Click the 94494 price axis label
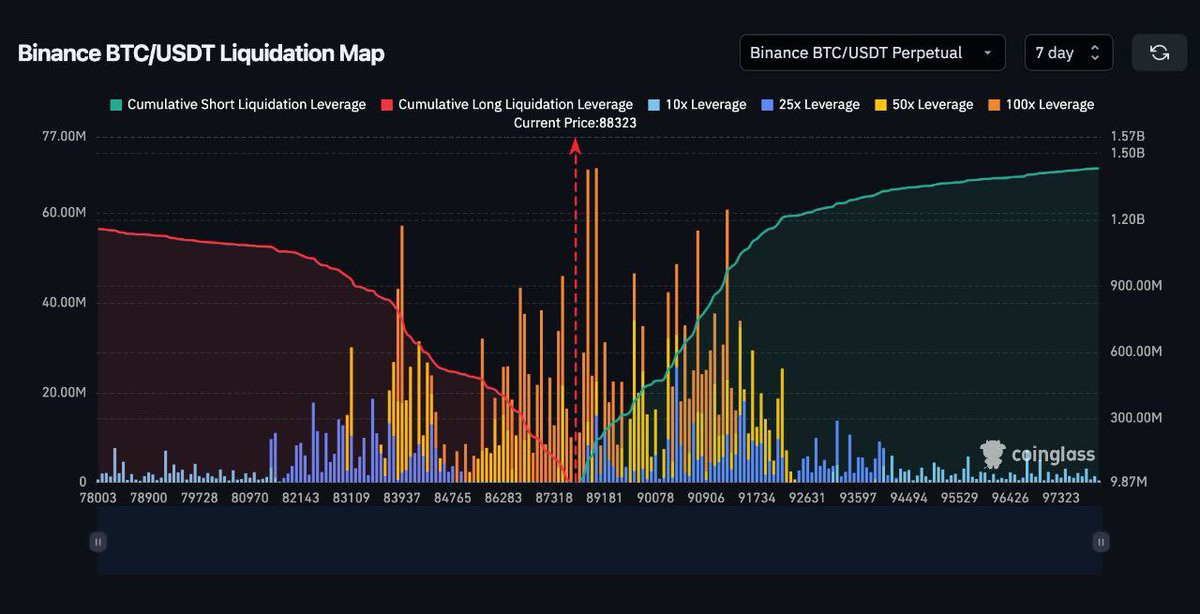Viewport: 1200px width, 614px height. click(910, 497)
